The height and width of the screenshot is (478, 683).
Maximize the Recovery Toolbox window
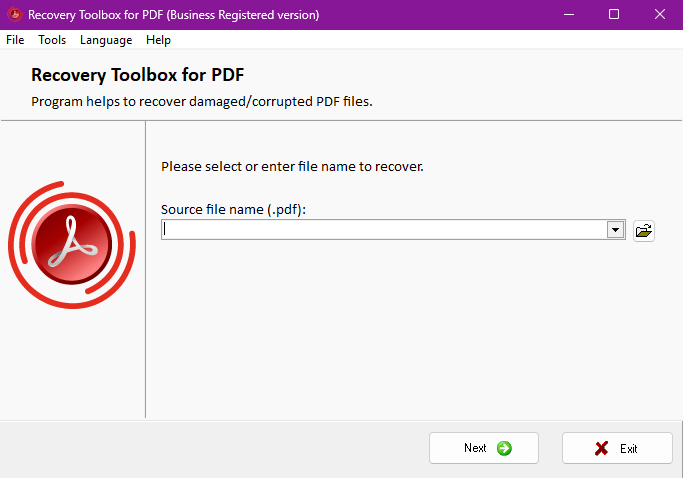coord(614,15)
